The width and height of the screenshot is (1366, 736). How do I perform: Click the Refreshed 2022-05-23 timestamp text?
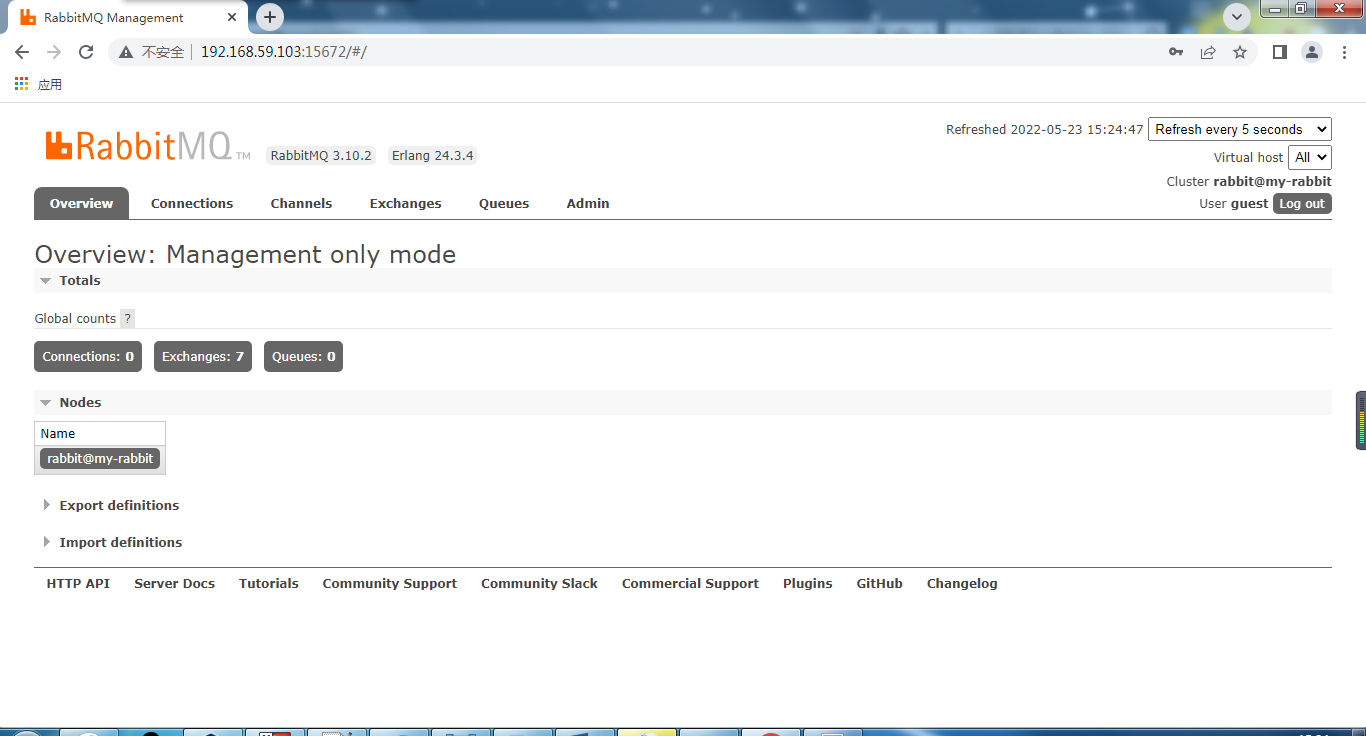1044,130
